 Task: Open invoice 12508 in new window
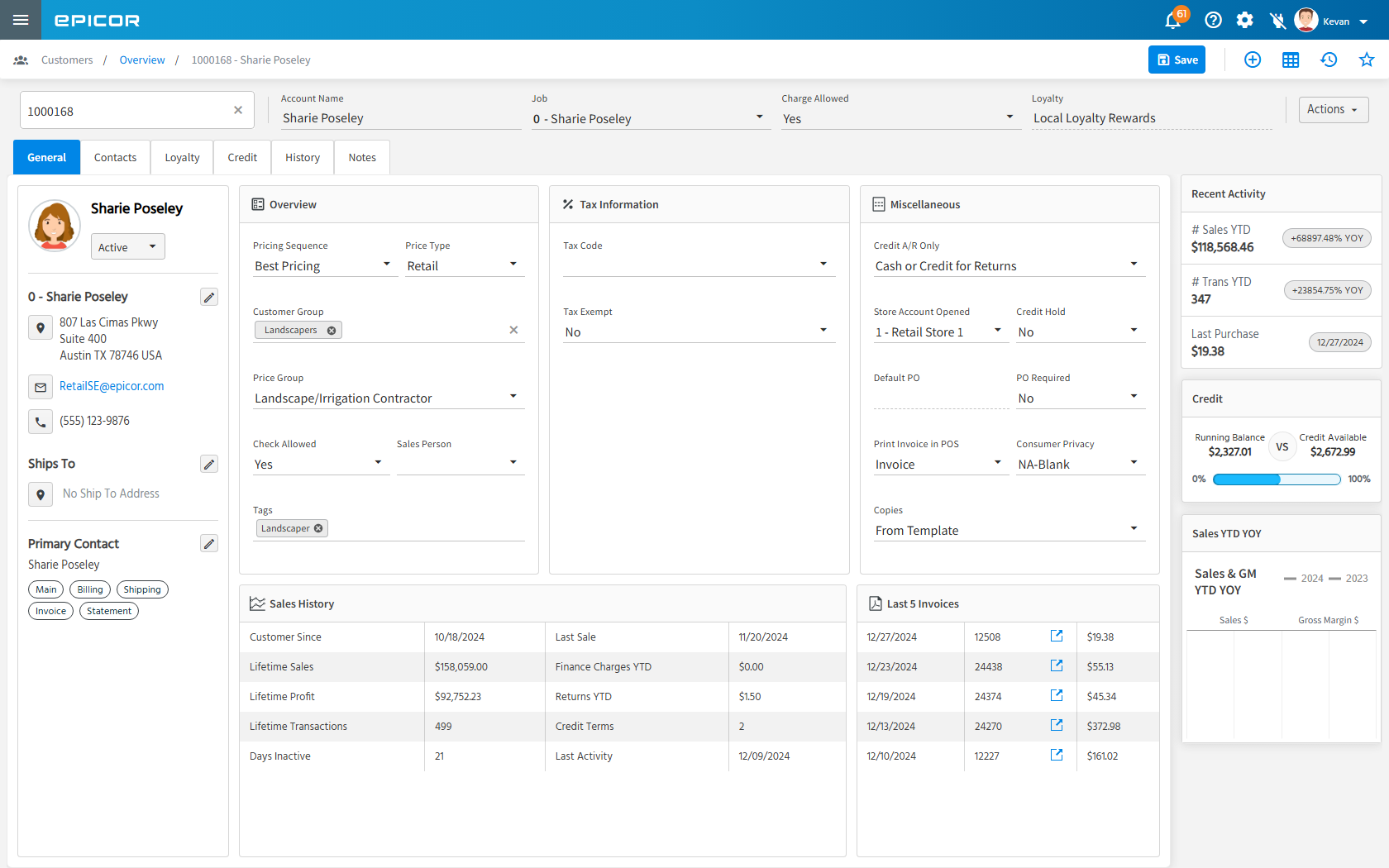(1056, 636)
